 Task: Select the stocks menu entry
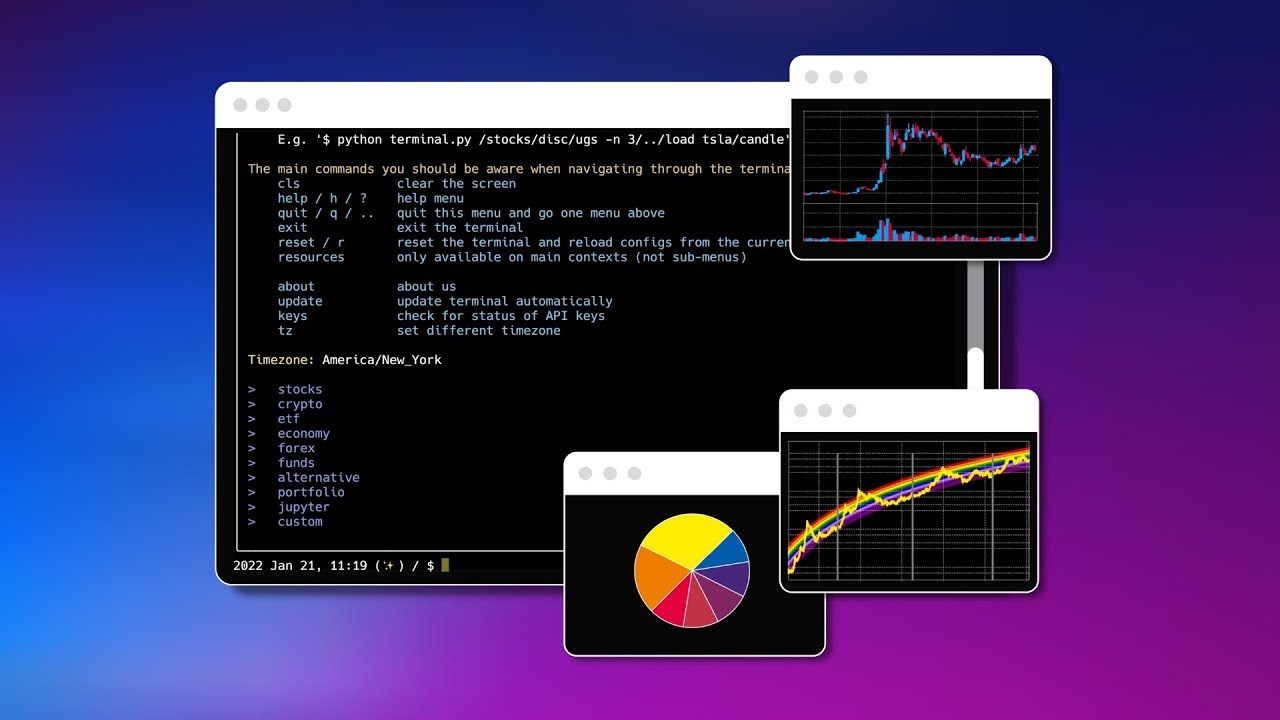coord(299,389)
